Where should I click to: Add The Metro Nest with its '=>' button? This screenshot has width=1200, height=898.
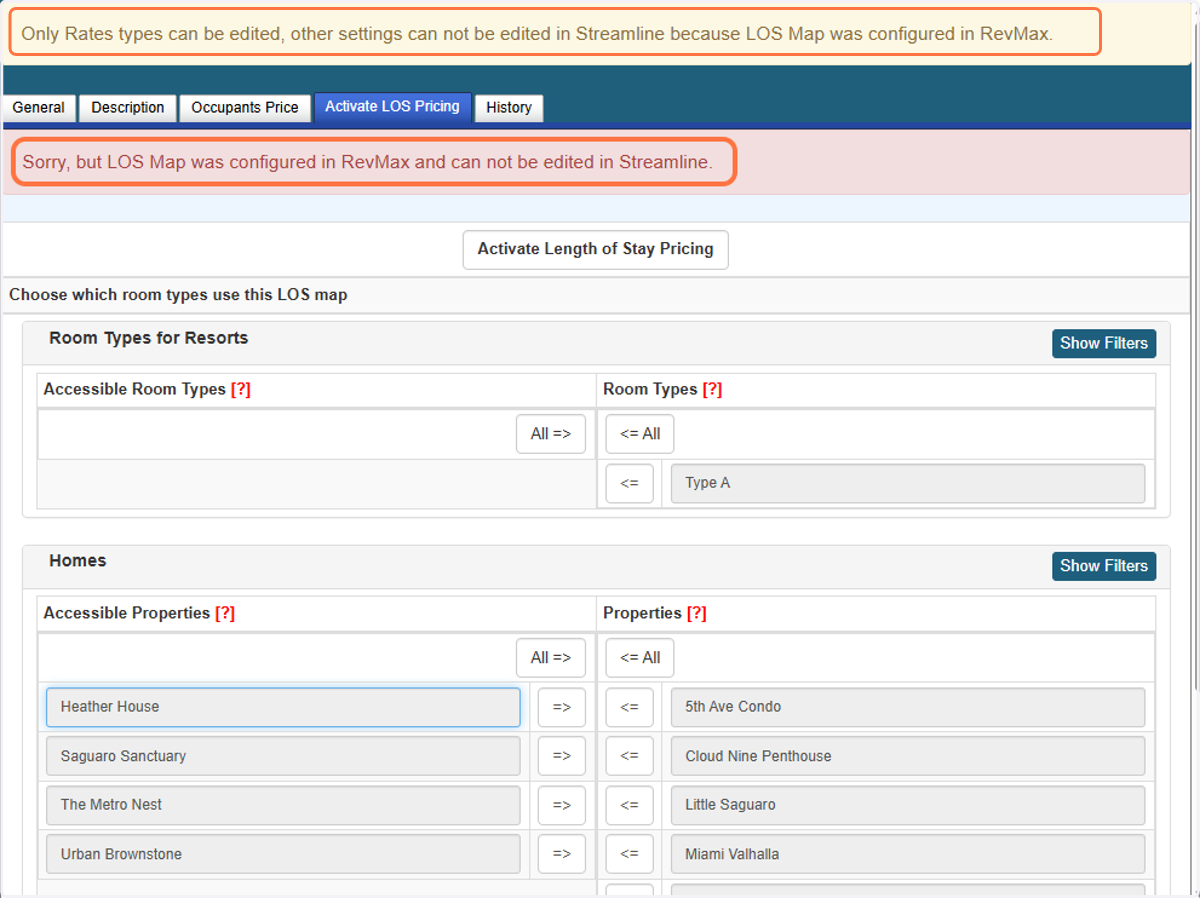coord(562,805)
